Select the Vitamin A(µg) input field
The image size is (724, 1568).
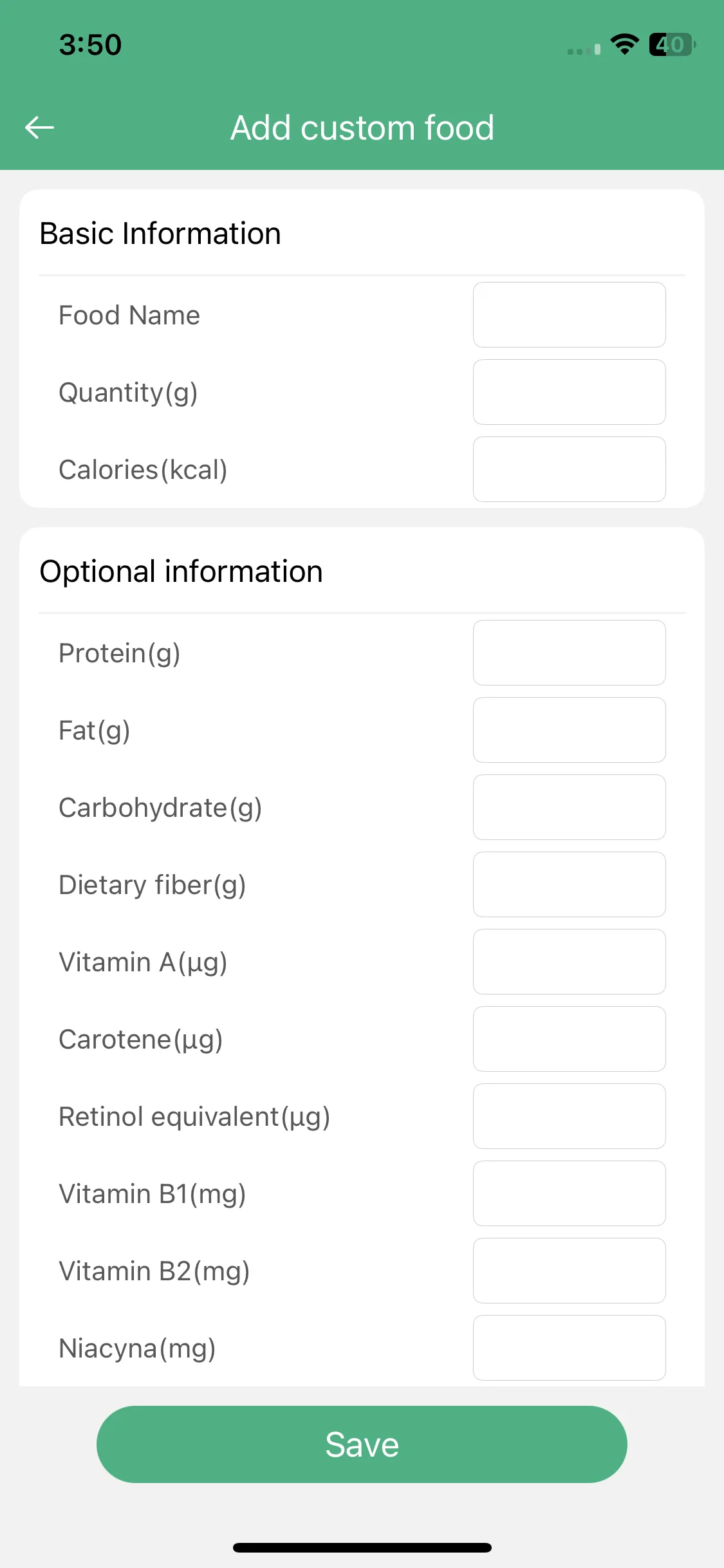570,962
